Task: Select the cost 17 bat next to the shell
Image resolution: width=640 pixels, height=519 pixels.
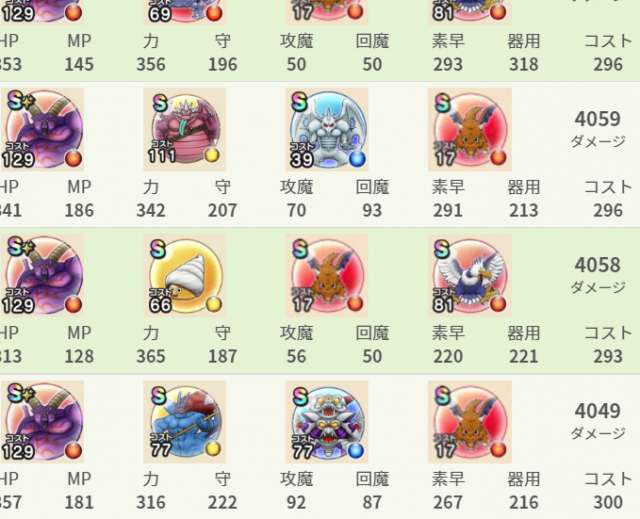Action: point(327,275)
